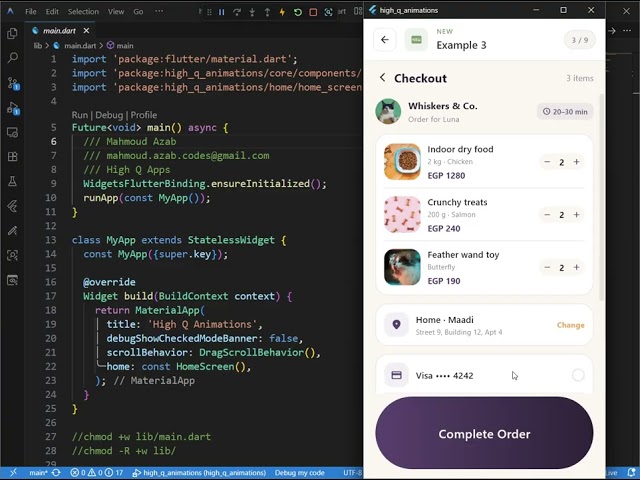
Task: Click the lib breadcrumb segment
Action: coord(38,46)
